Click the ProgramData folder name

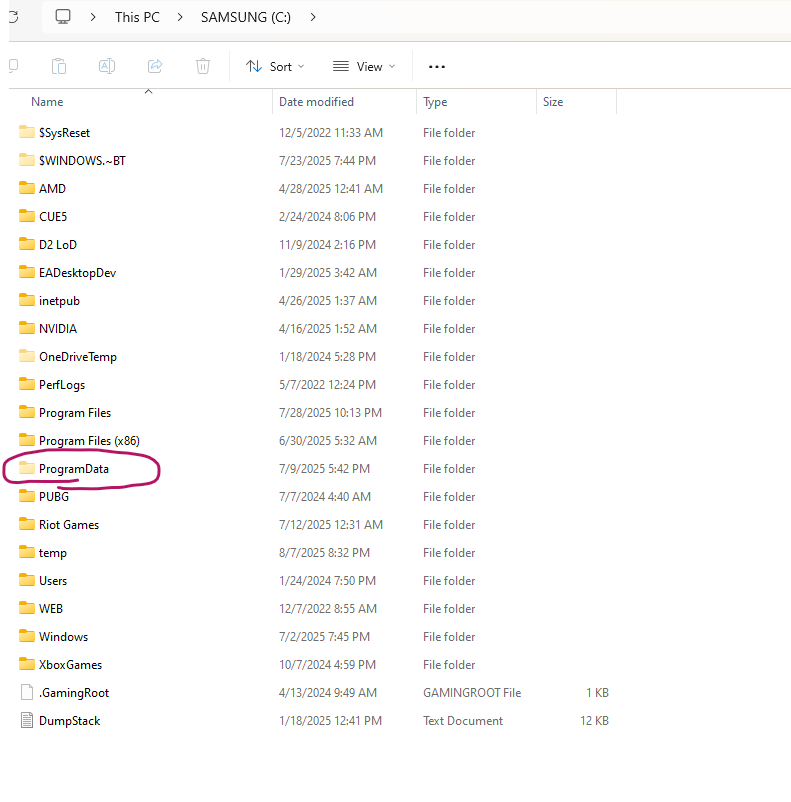[x=74, y=469]
